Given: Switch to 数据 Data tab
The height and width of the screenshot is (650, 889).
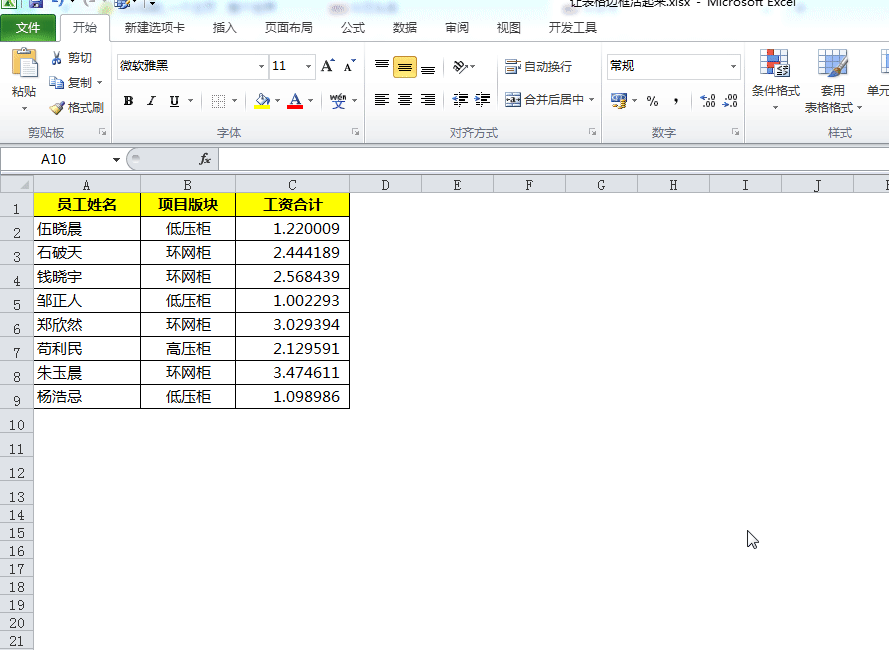Looking at the screenshot, I should [405, 28].
